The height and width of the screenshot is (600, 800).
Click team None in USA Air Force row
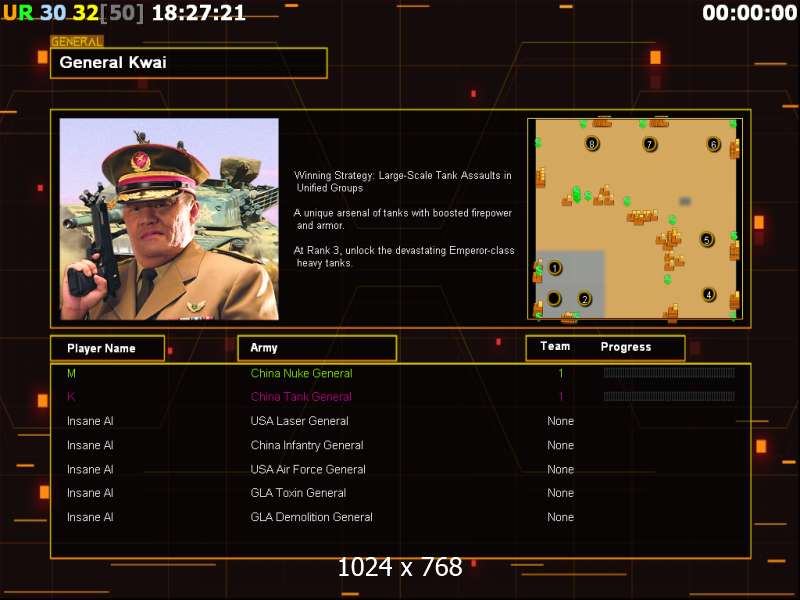(x=561, y=469)
